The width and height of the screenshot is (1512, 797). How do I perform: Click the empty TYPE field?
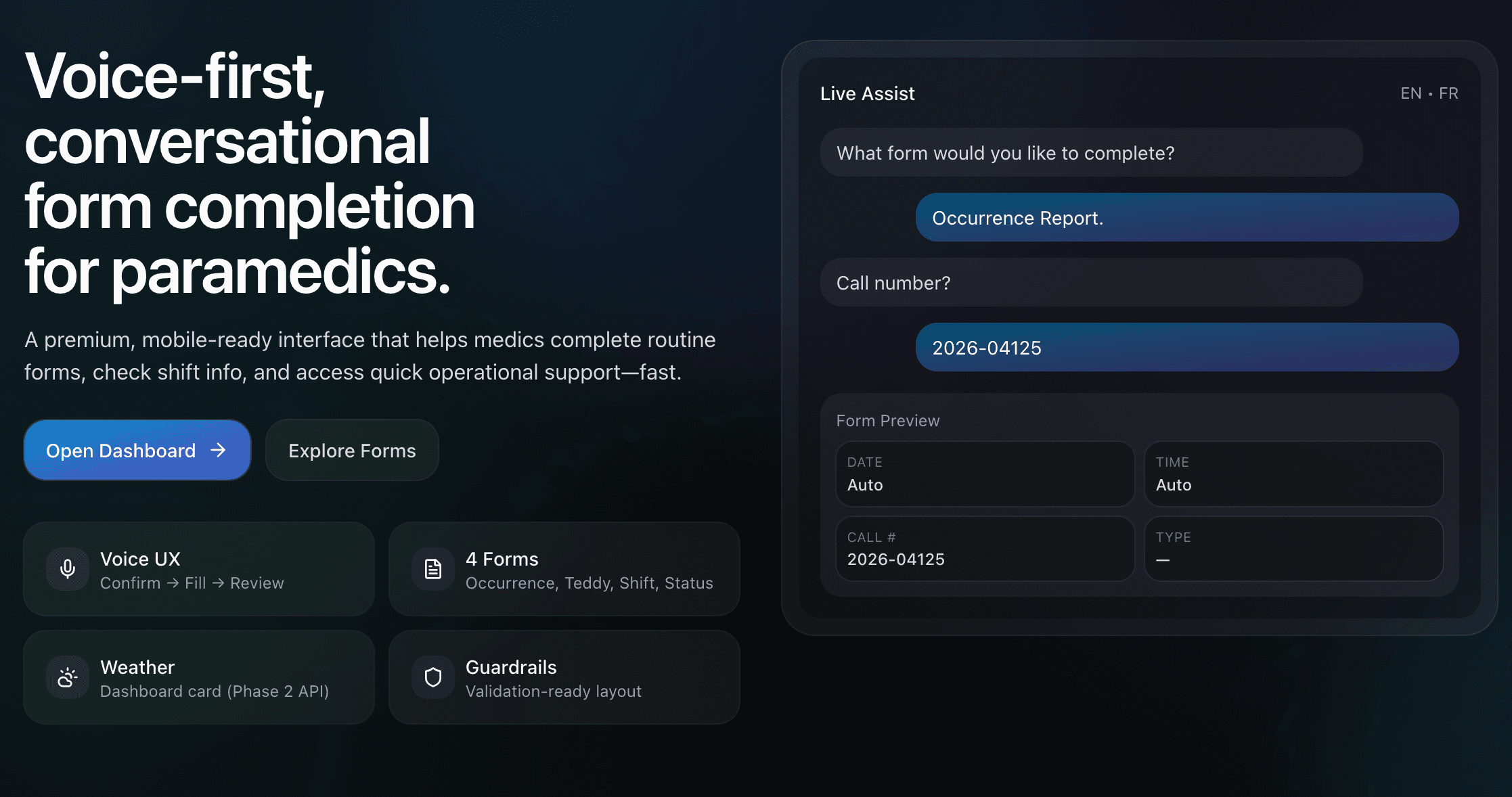1293,549
